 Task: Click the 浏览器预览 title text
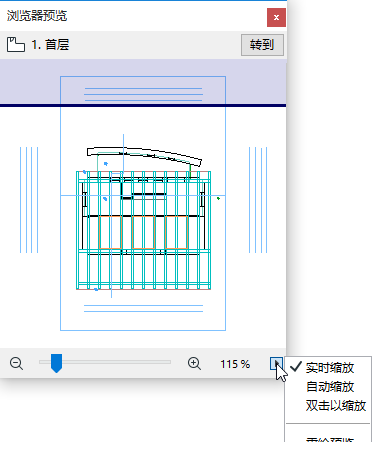tap(37, 16)
